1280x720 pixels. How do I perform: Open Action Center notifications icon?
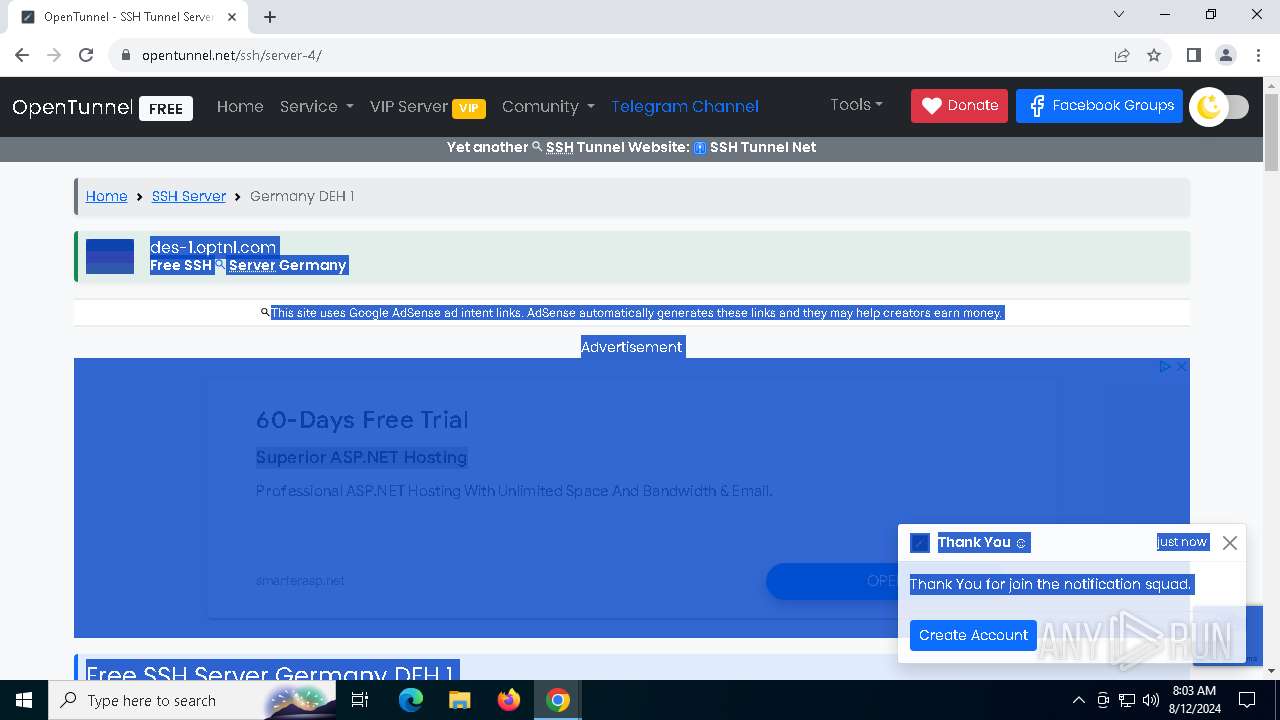[1247, 700]
